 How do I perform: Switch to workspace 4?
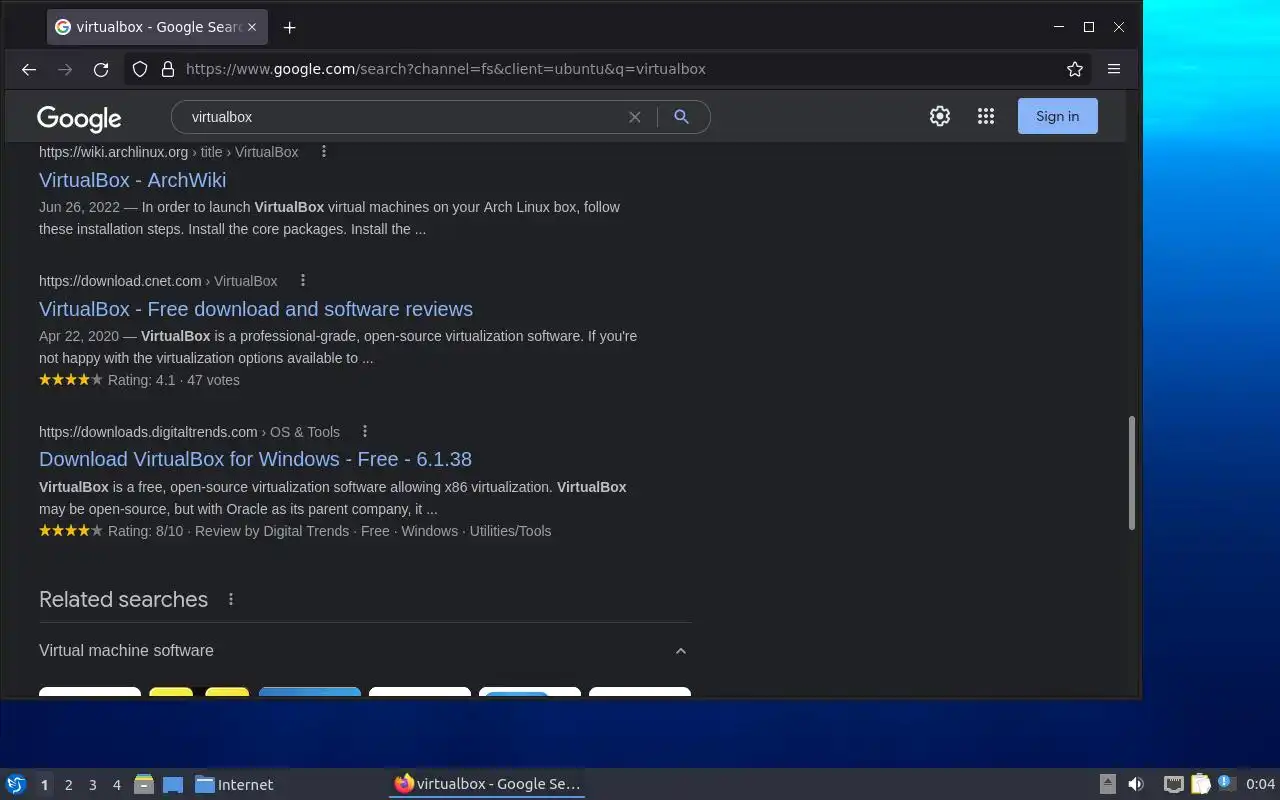coord(116,785)
